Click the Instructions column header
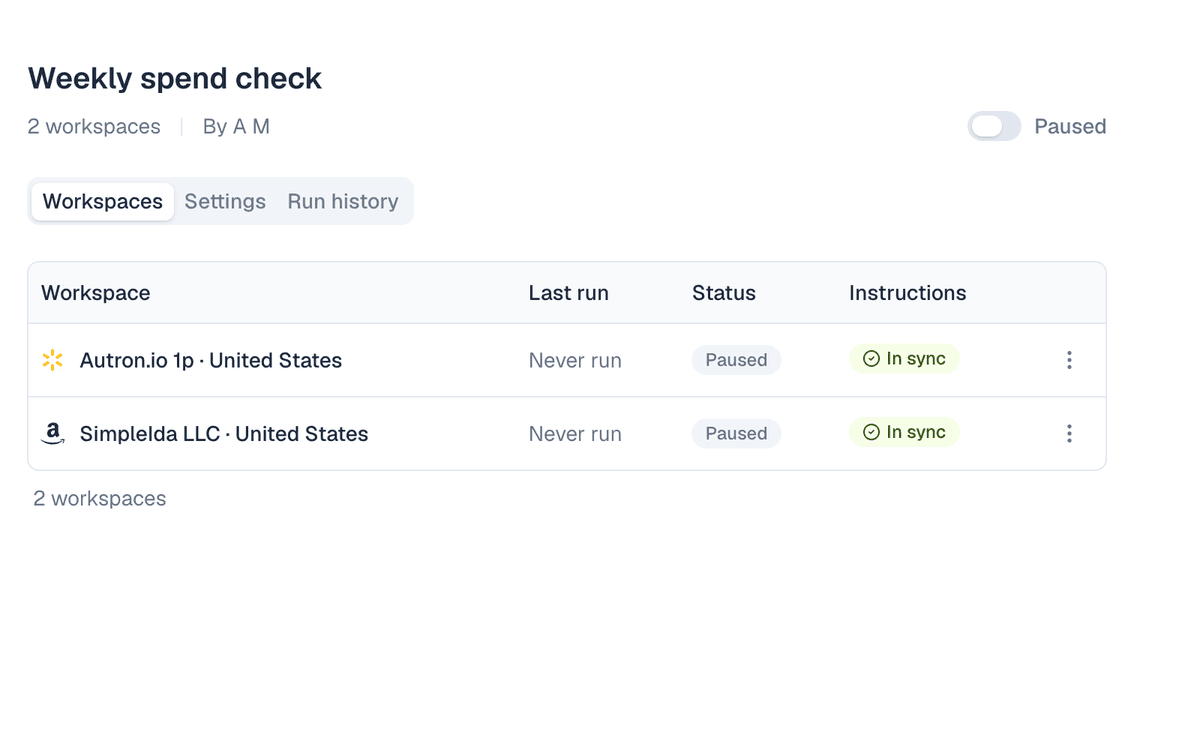Screen dimensions: 1200x750 pyautogui.click(x=908, y=293)
